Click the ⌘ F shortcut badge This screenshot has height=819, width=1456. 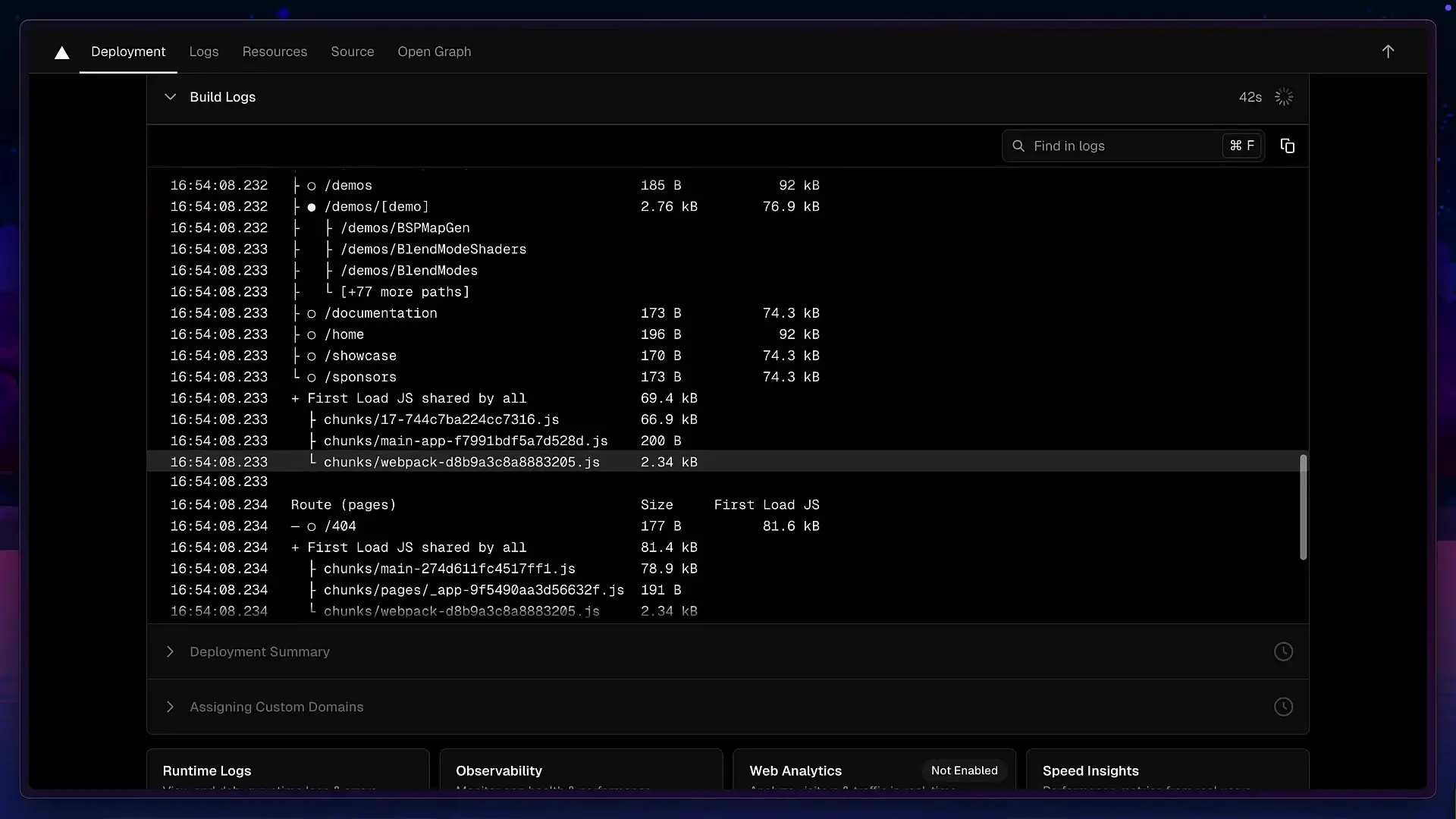[x=1241, y=146]
